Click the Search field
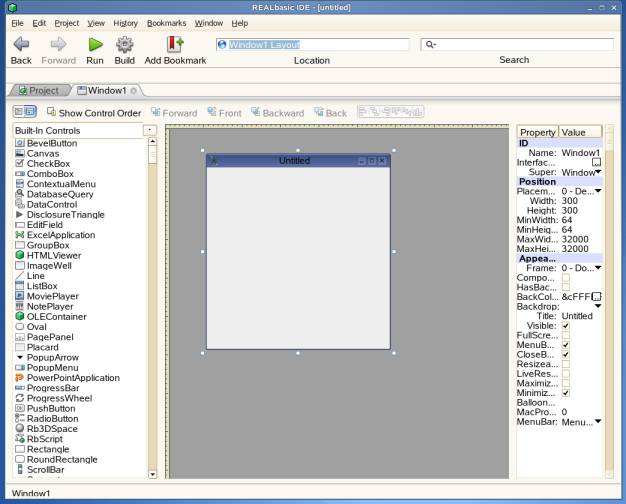 coord(517,44)
